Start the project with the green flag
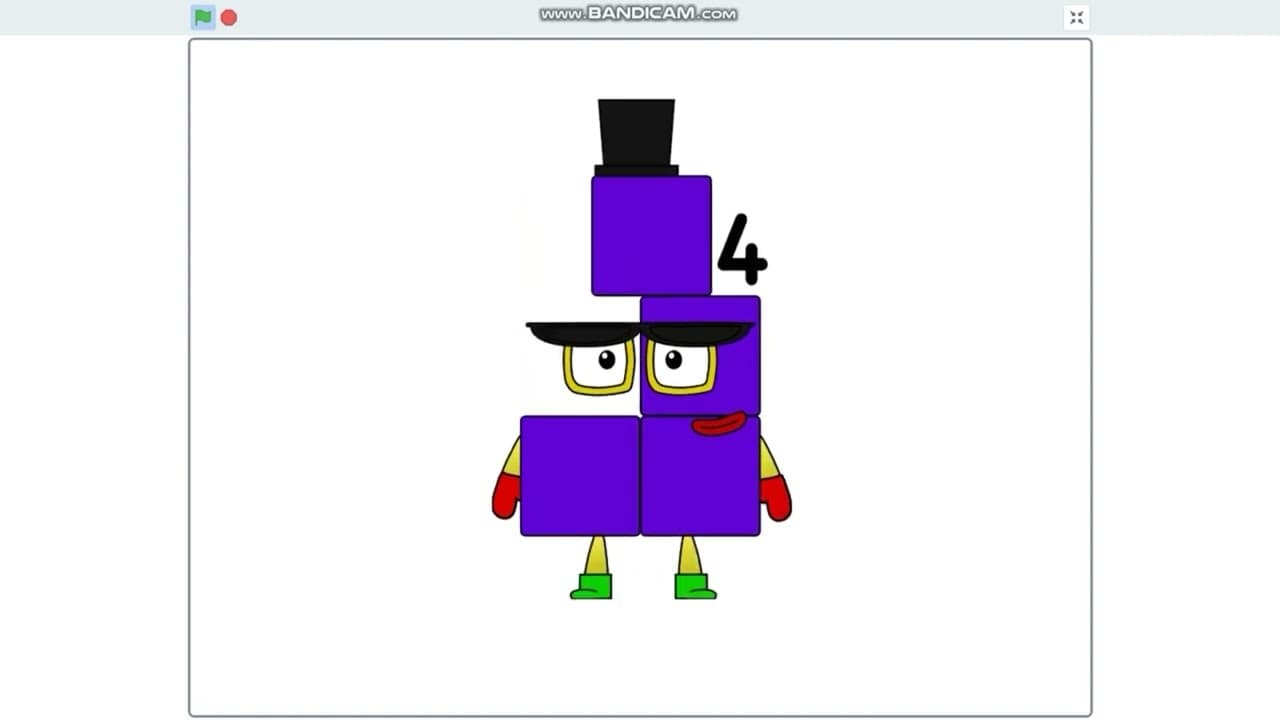Image resolution: width=1280 pixels, height=720 pixels. [x=203, y=17]
